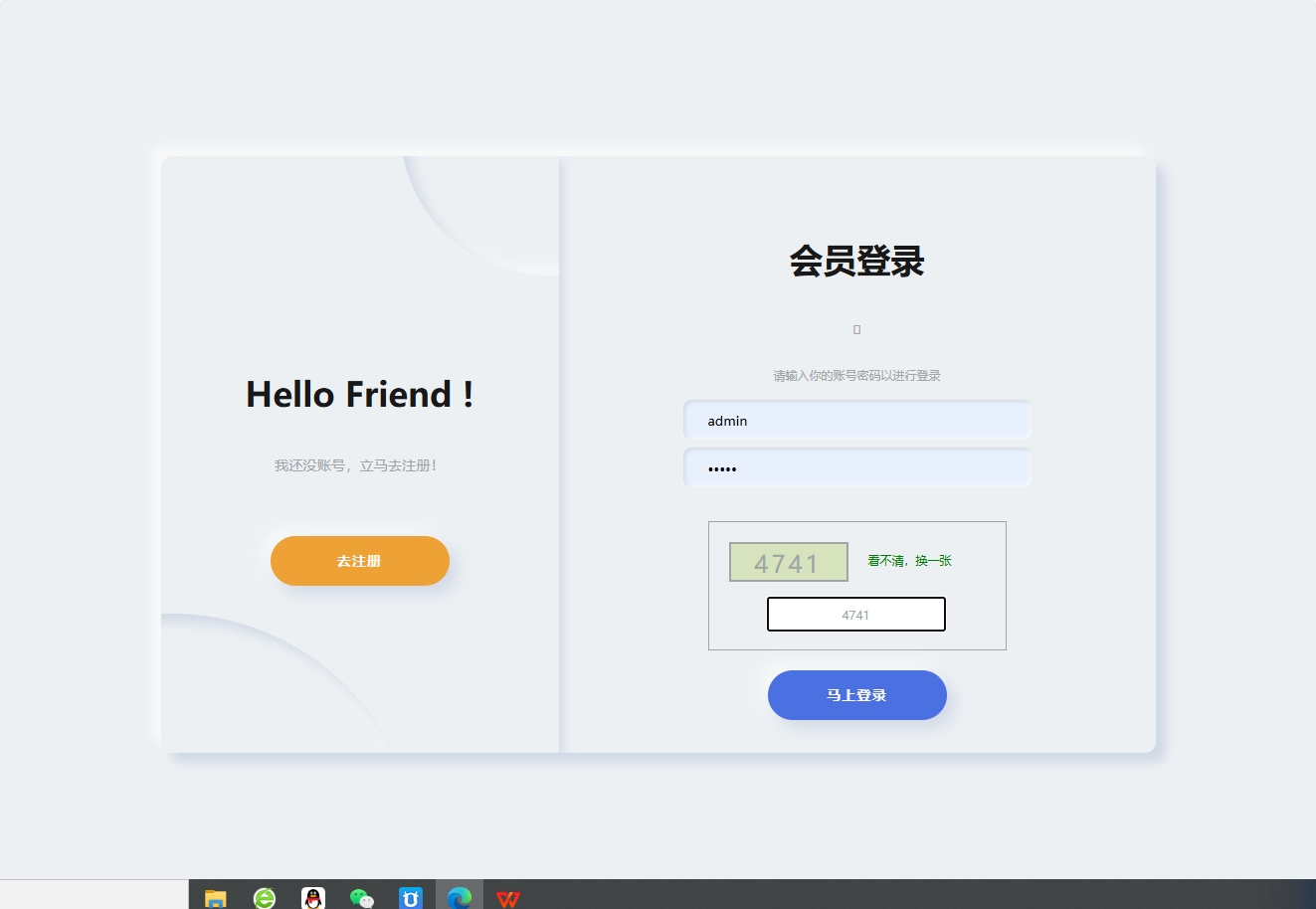Click the 马上登录 login button
This screenshot has height=909, width=1316.
coord(856,695)
